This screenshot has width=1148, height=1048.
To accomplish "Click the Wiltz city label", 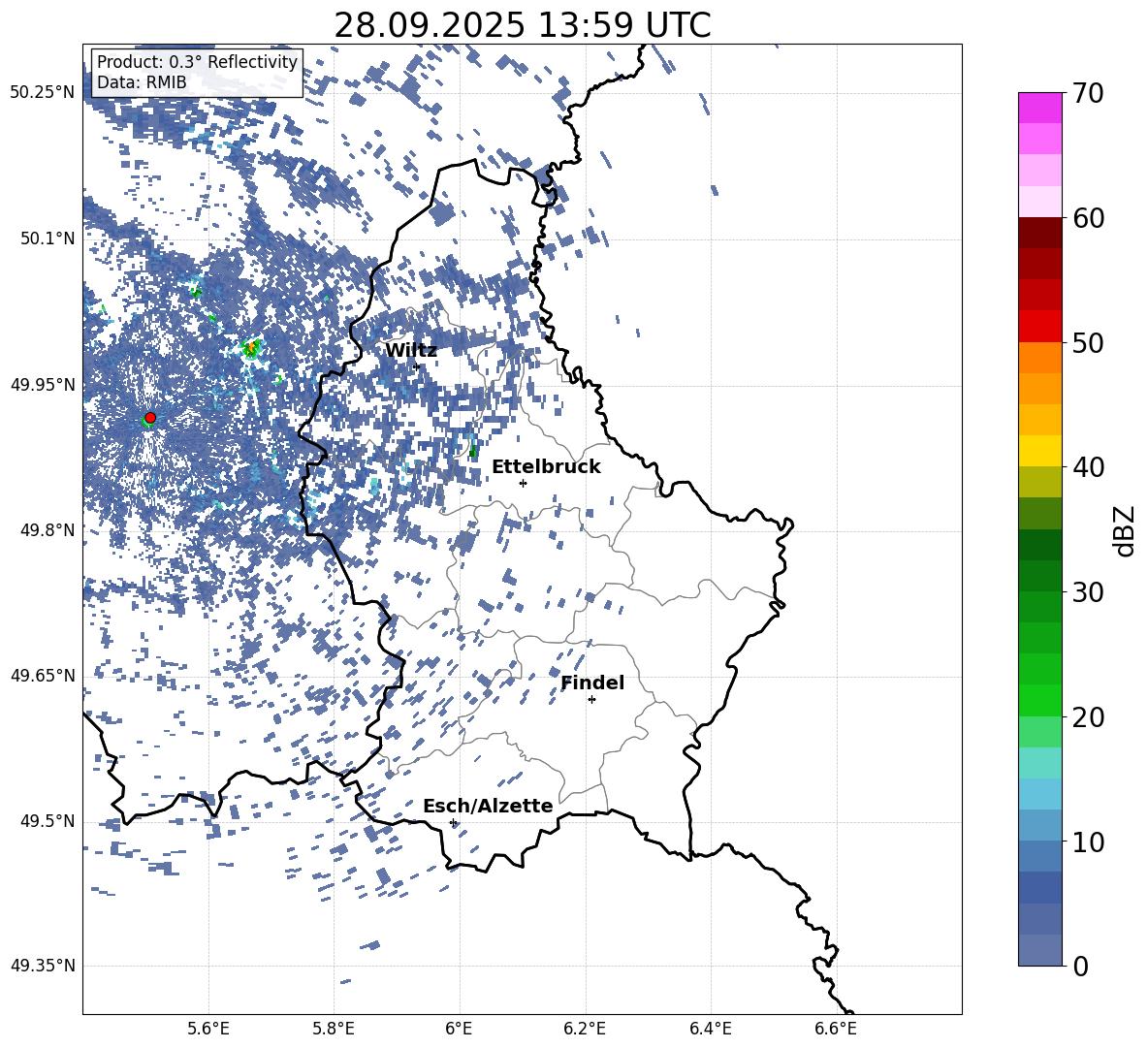I will click(411, 351).
